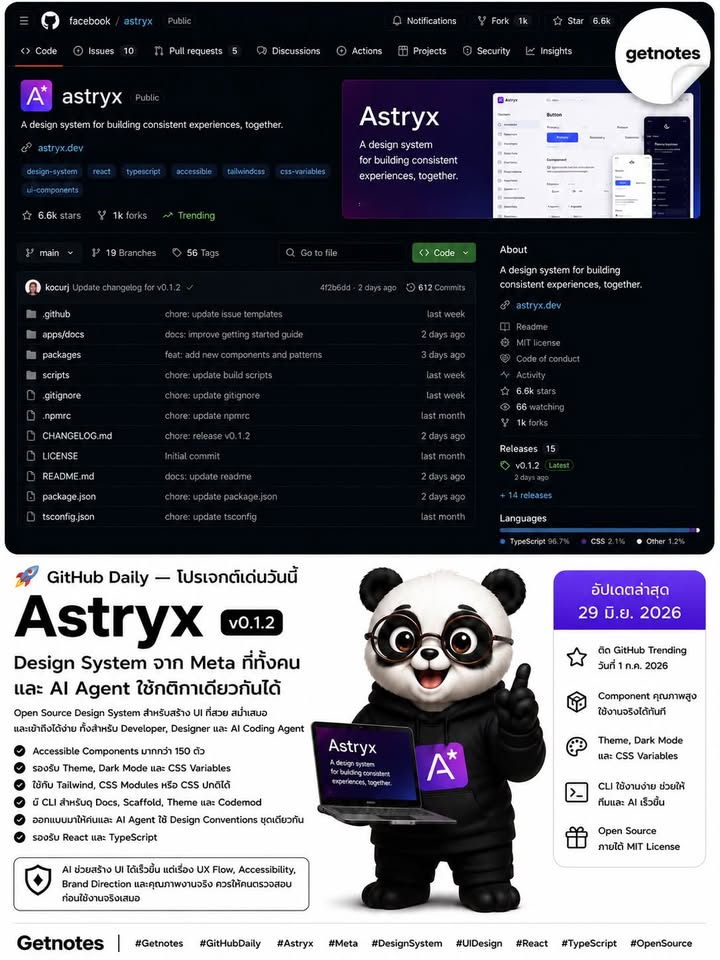Screen dimensions: 720x960
Task: Show the + 14 releases link
Action: tap(526, 495)
